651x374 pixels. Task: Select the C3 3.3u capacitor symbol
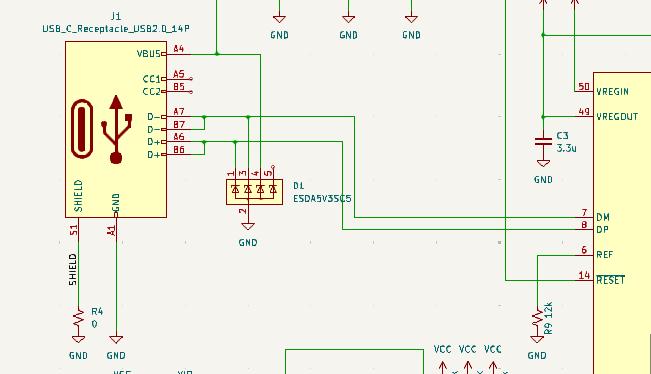pos(543,141)
